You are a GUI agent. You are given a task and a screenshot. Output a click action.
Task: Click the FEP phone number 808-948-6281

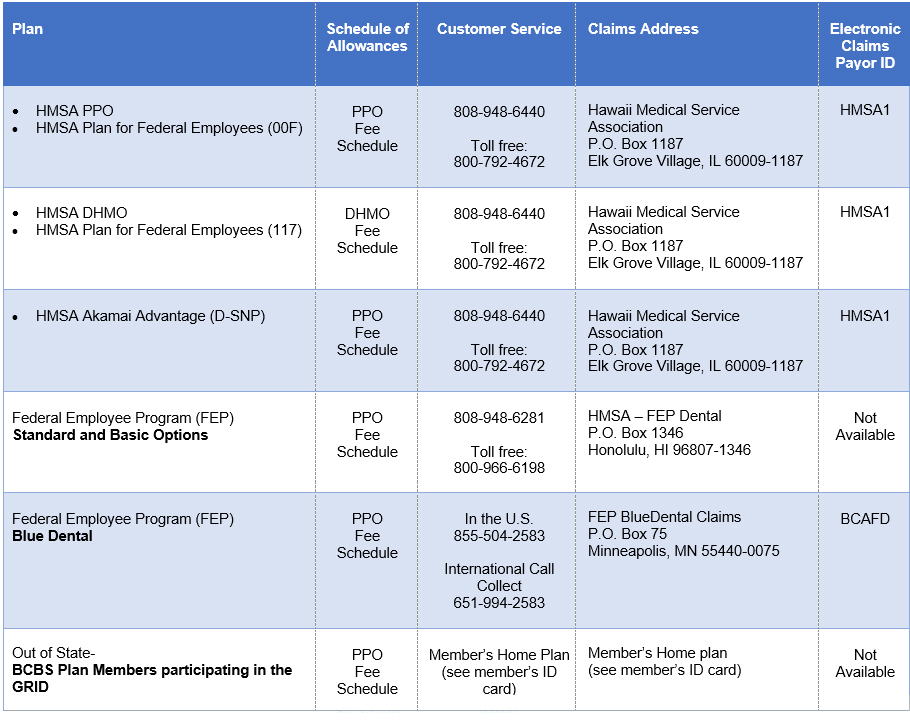coord(499,418)
